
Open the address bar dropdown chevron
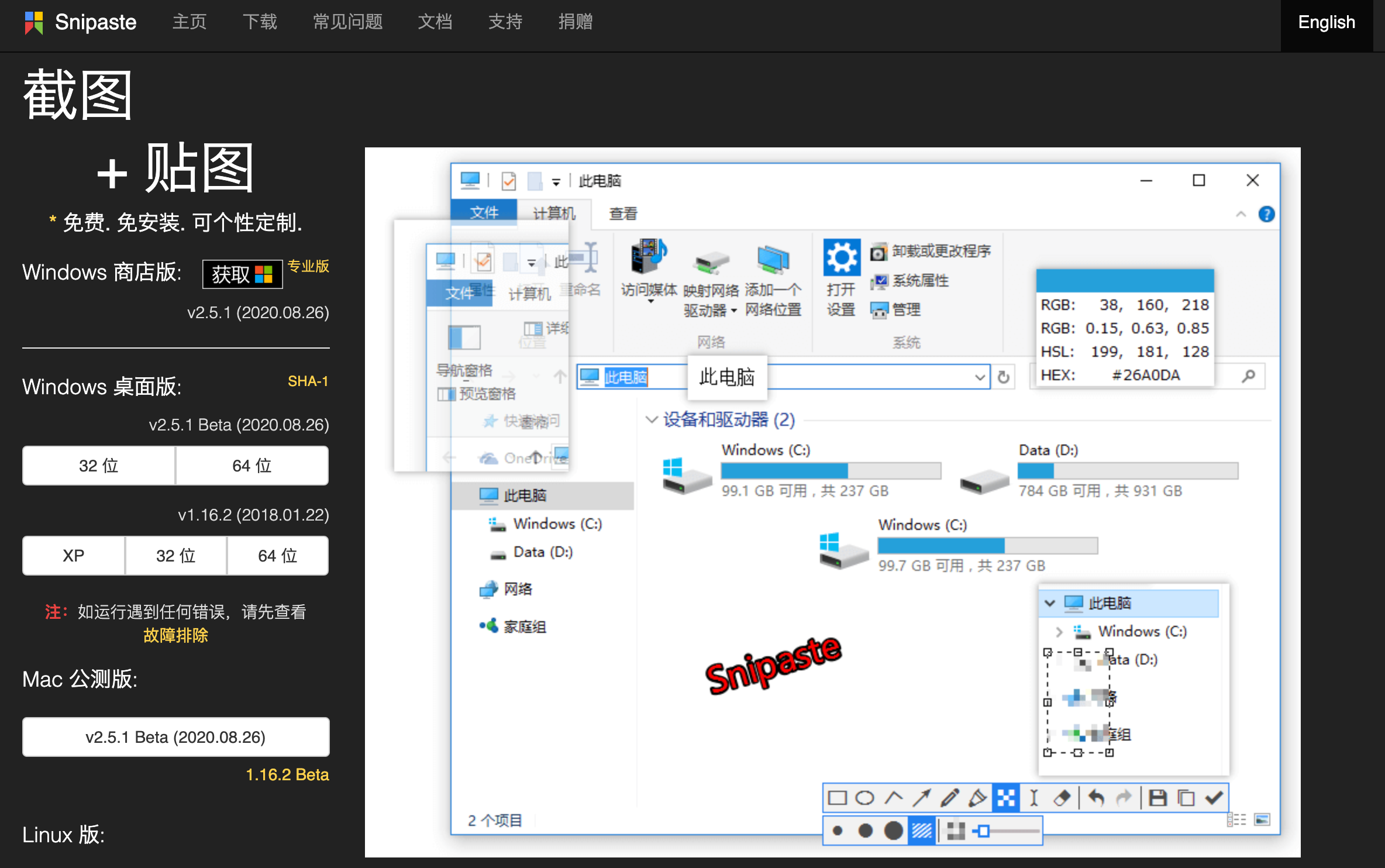pos(980,377)
